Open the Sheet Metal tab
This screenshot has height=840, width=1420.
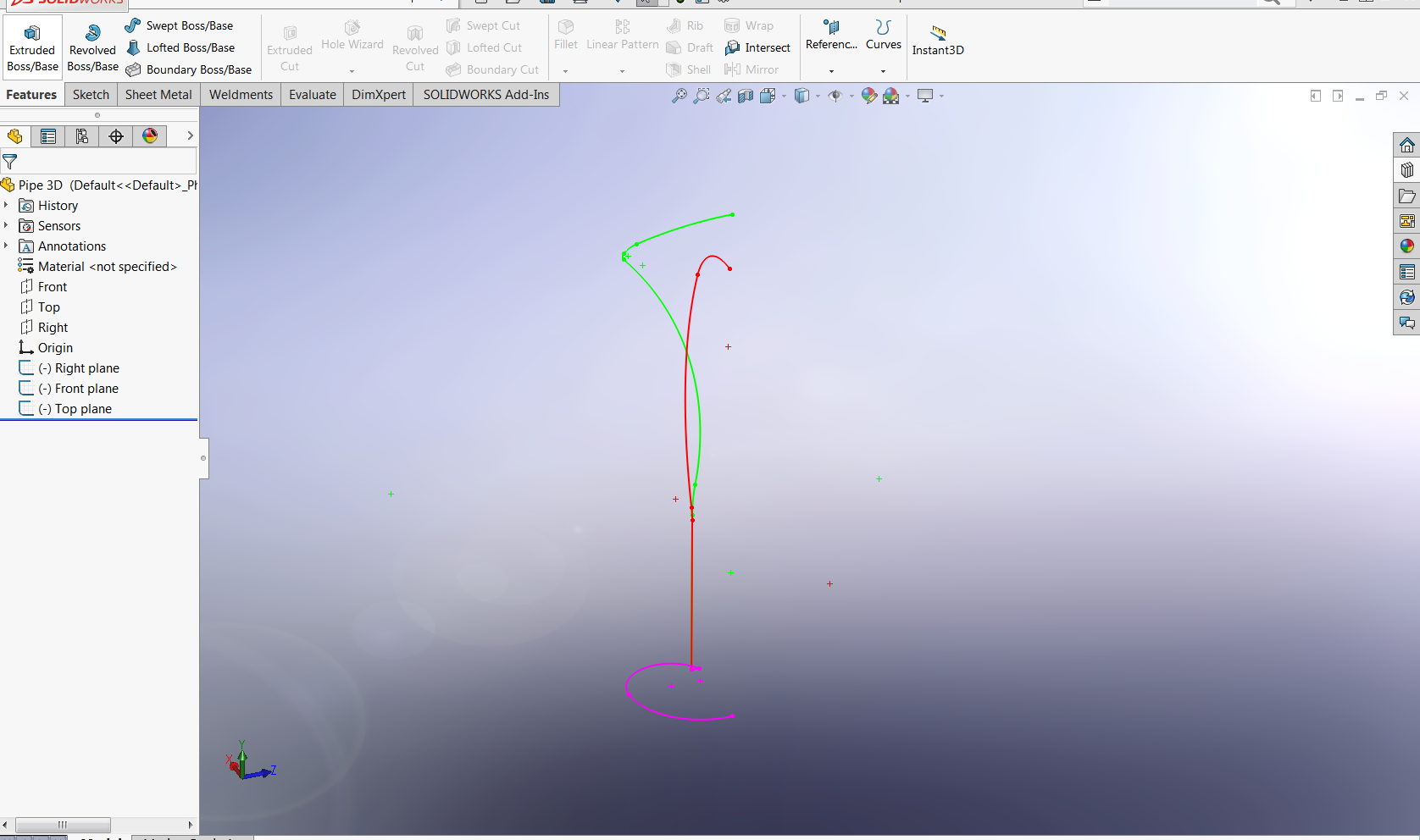coord(158,95)
